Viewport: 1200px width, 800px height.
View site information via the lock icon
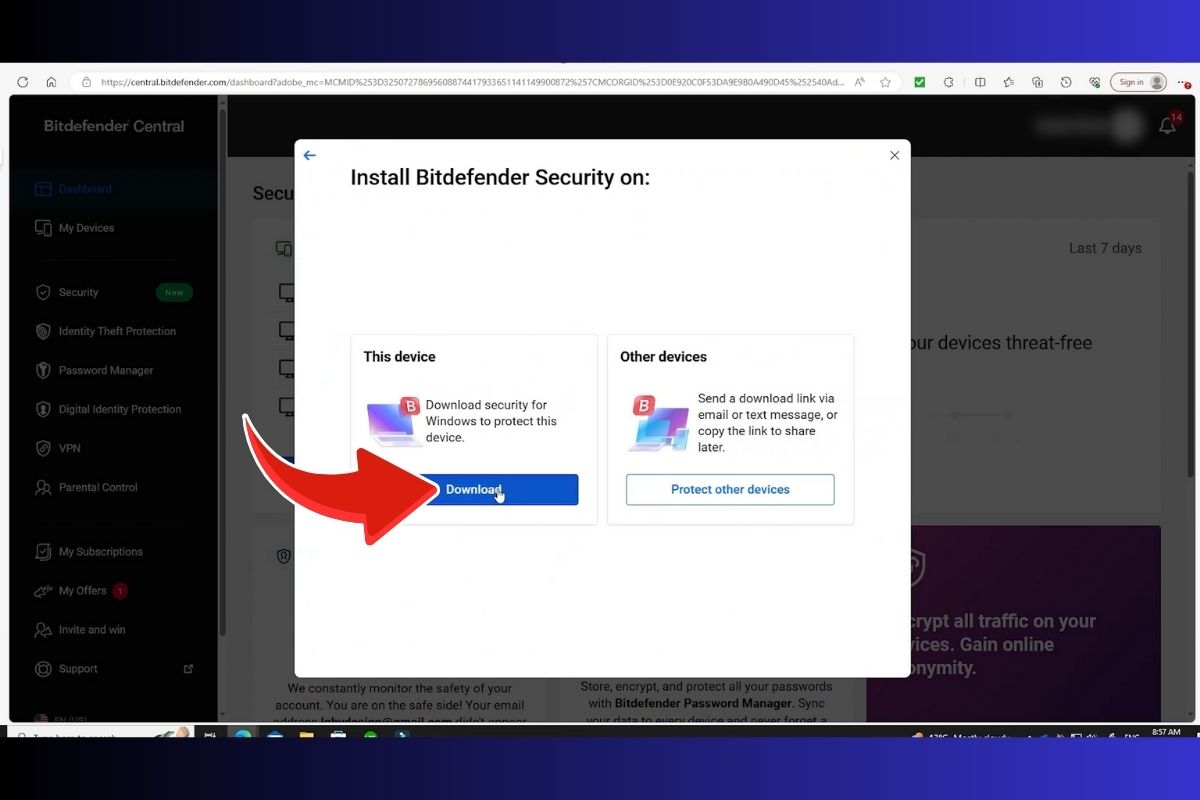[x=86, y=82]
